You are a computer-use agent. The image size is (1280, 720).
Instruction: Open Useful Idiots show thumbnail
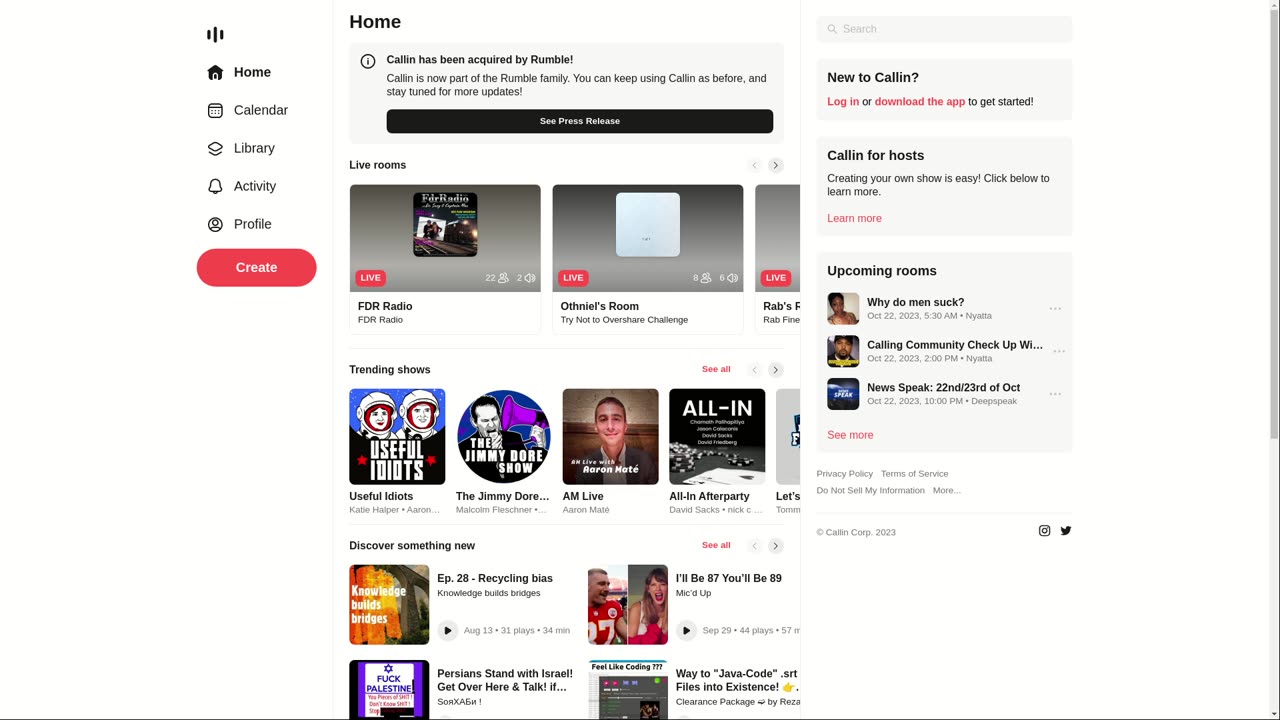(x=397, y=437)
